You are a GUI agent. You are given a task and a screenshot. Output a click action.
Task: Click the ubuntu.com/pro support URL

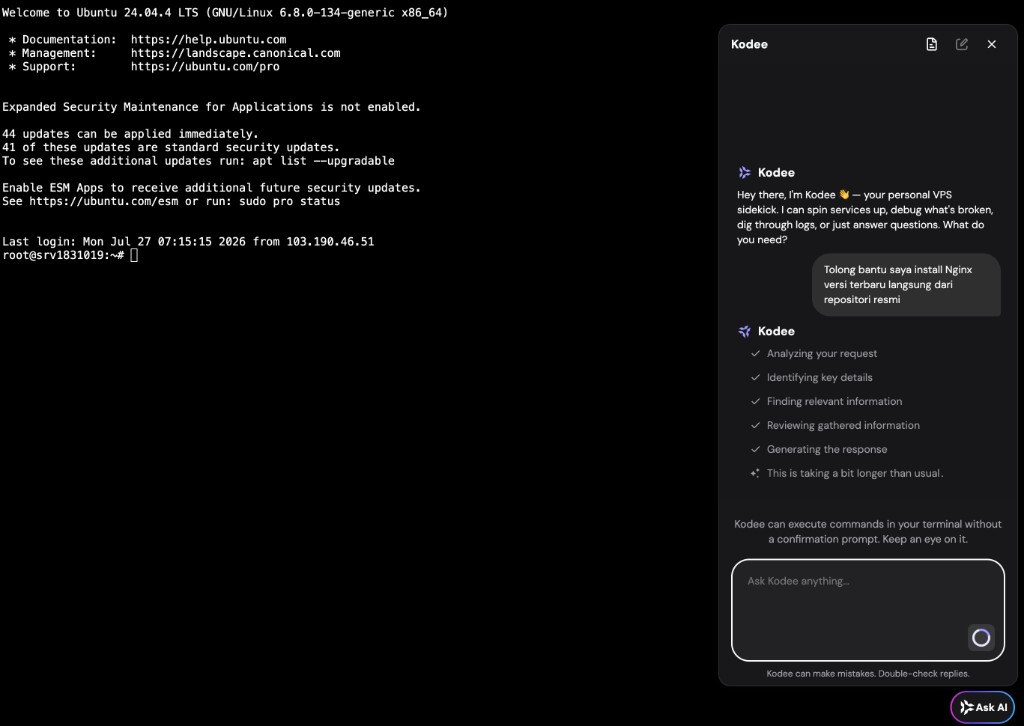[205, 67]
